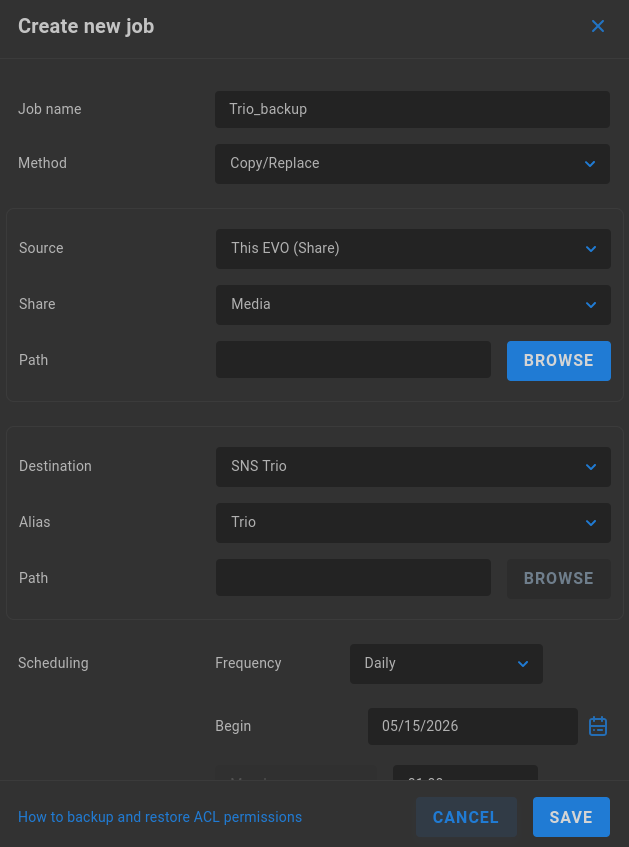
Task: Open the Method dropdown Copy/Replace
Action: [x=412, y=164]
